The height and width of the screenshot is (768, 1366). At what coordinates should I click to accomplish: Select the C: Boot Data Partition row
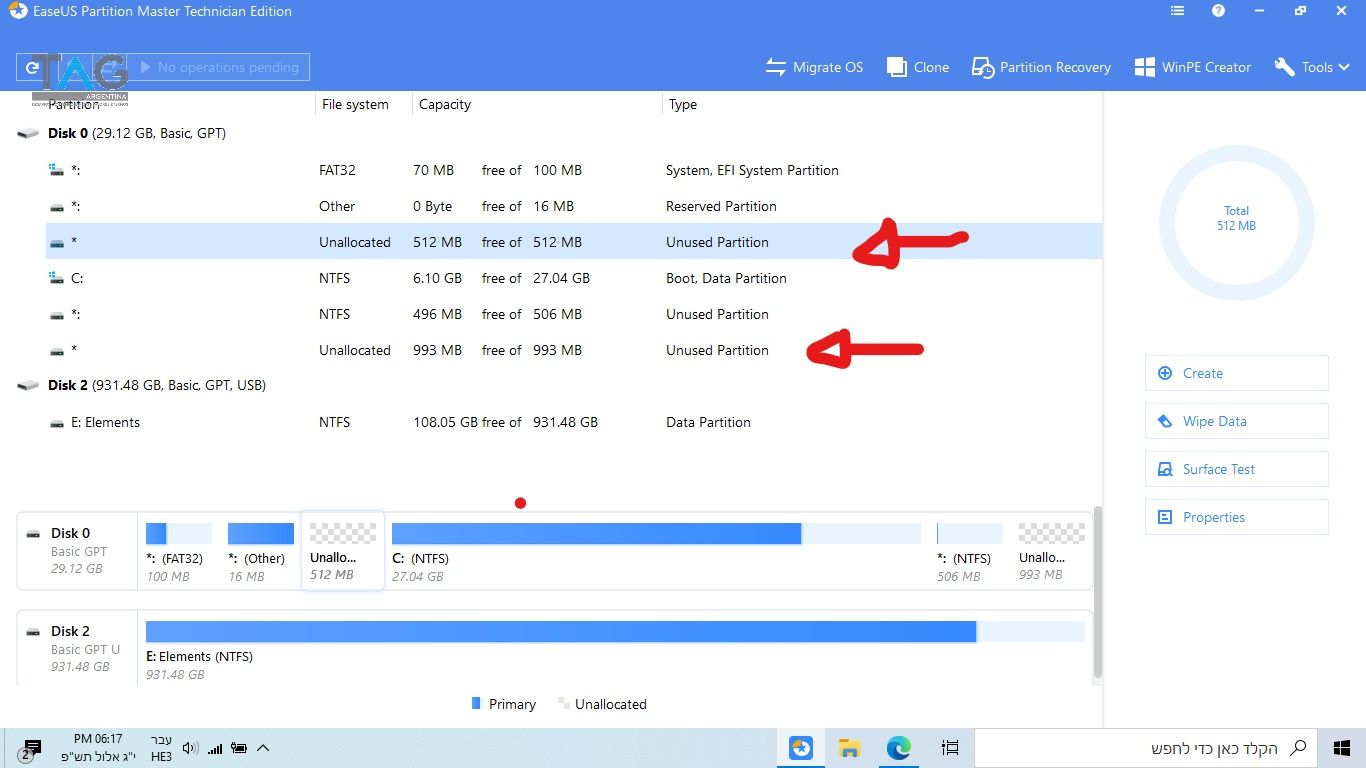pyautogui.click(x=574, y=278)
